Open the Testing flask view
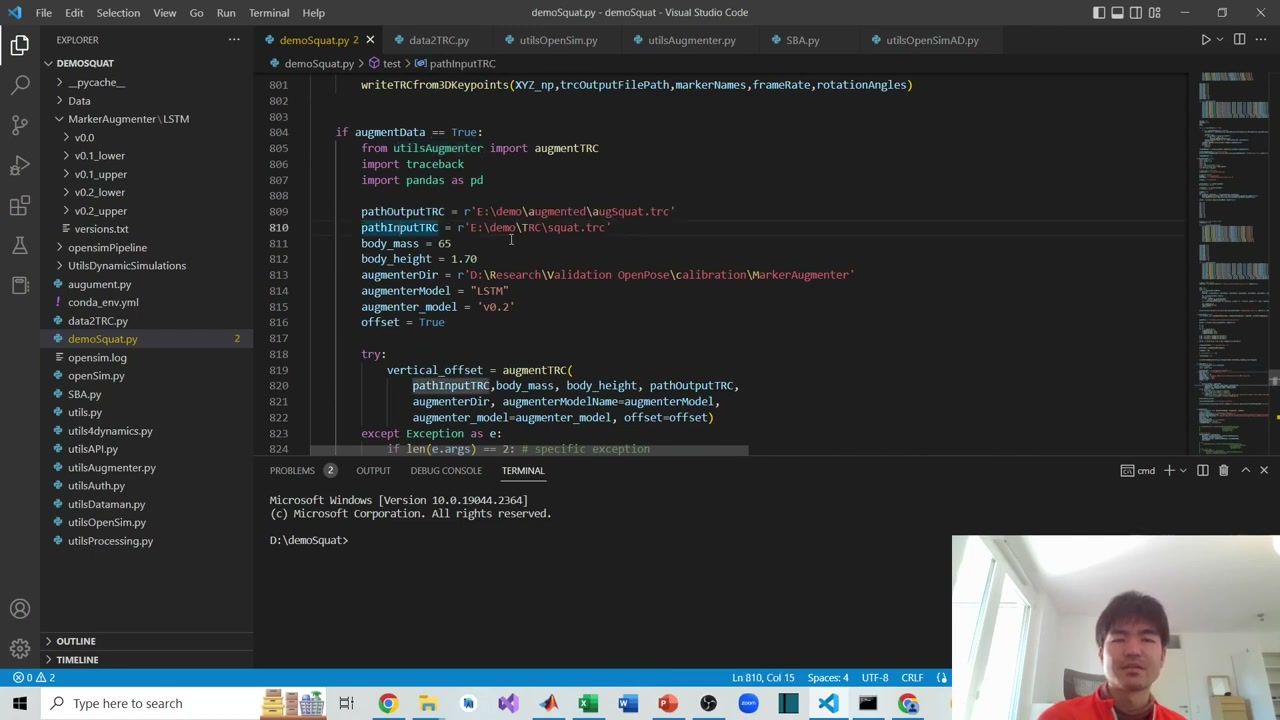This screenshot has width=1280, height=720. [20, 245]
